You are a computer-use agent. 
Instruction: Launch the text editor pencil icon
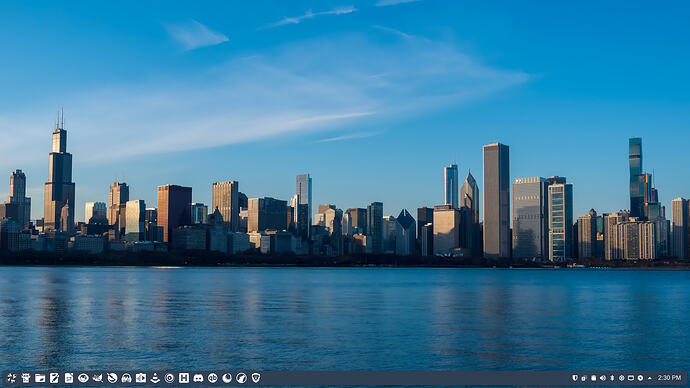54,378
